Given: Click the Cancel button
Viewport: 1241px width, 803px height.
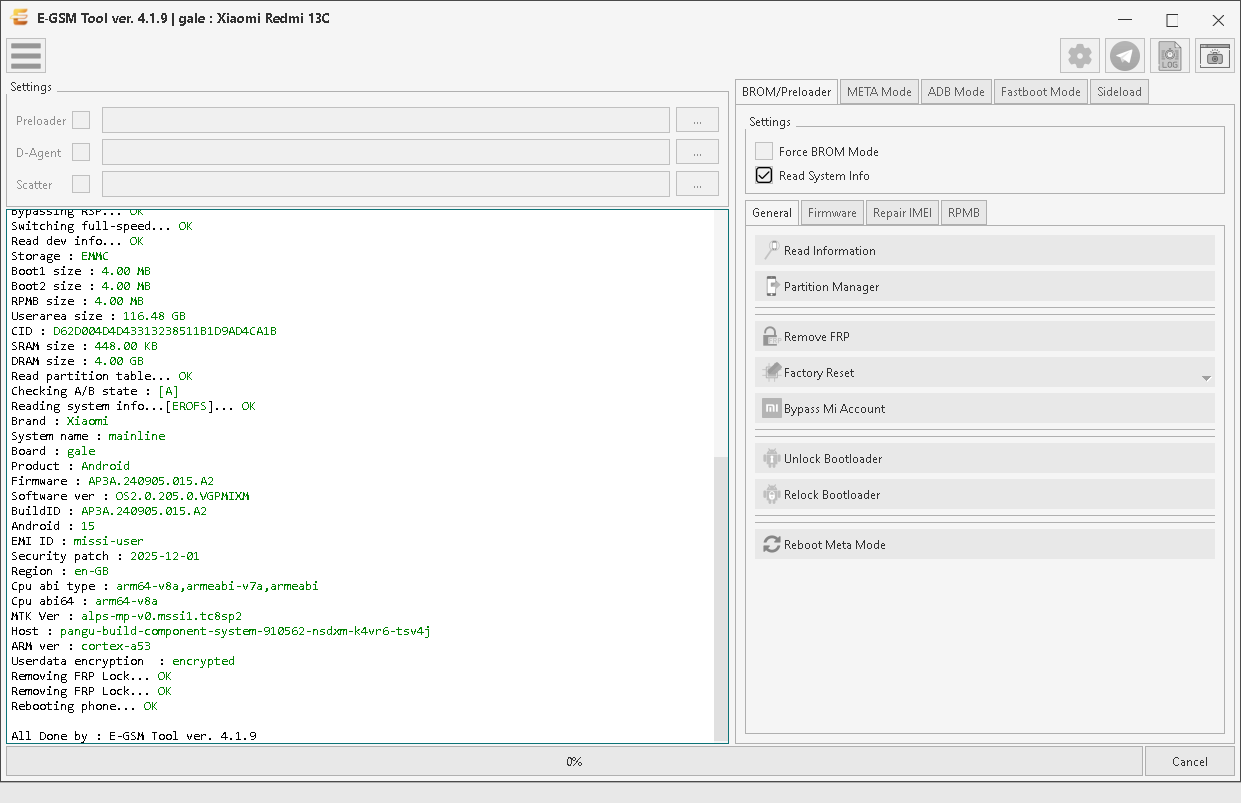Looking at the screenshot, I should click(x=1190, y=761).
